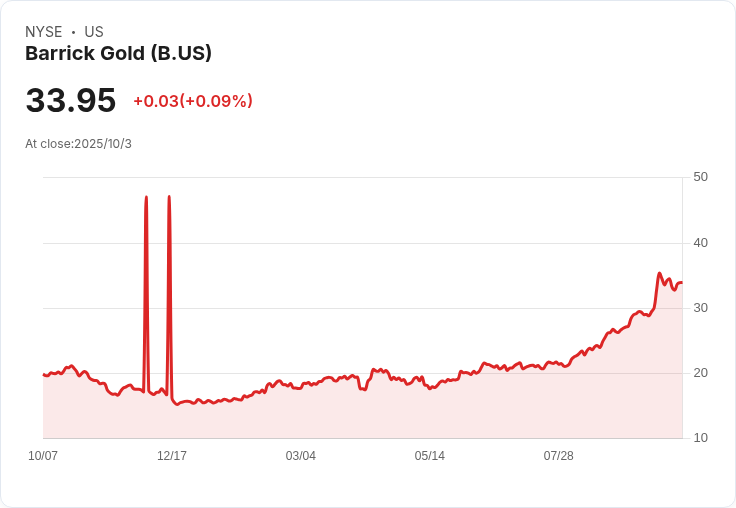Click the 12/17 date label on x-axis
The height and width of the screenshot is (508, 736).
click(172, 455)
